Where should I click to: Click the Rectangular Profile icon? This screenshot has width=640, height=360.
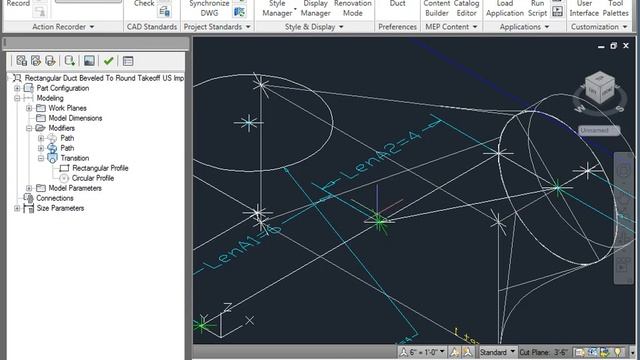pyautogui.click(x=64, y=168)
